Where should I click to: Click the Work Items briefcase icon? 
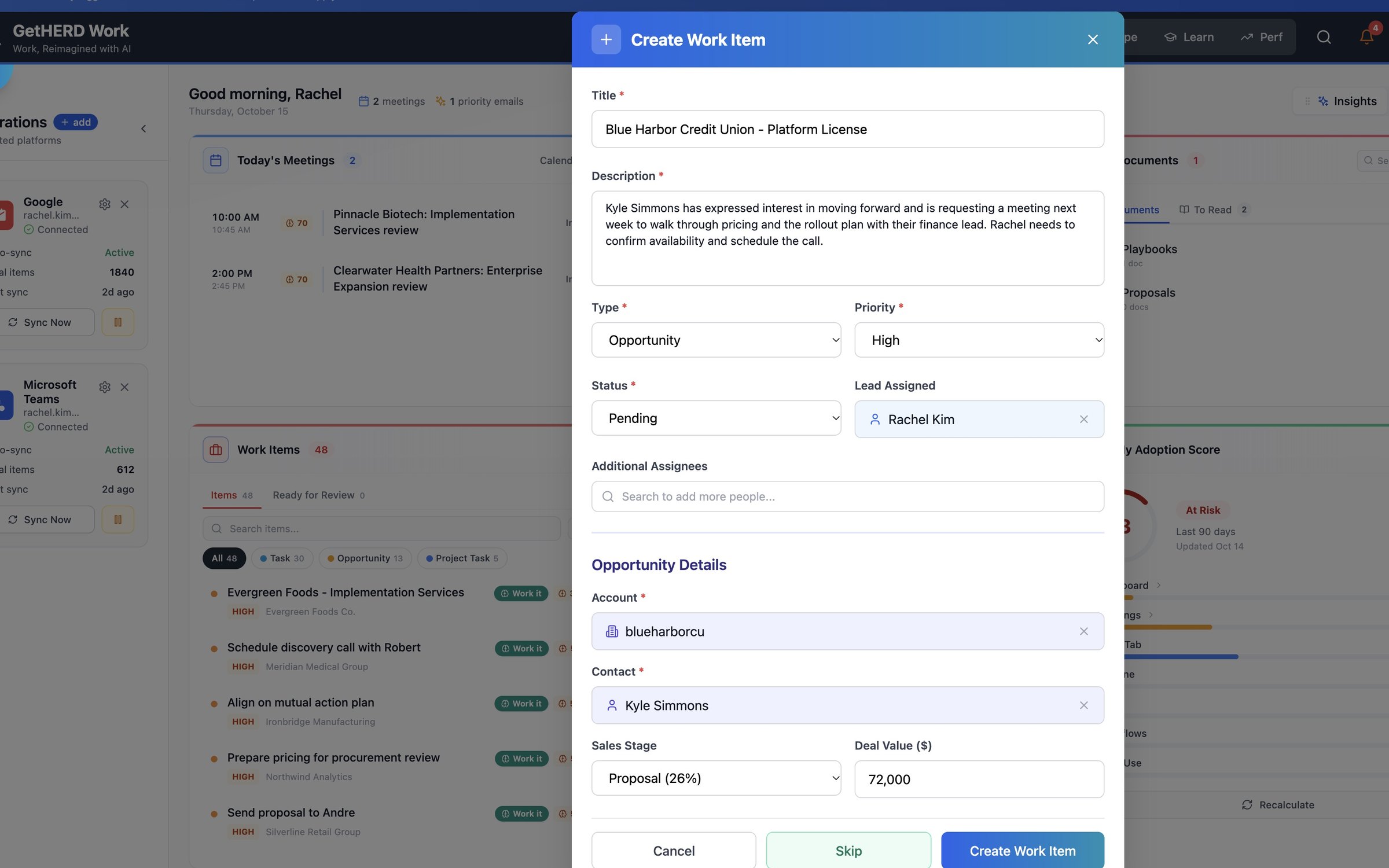(x=216, y=450)
